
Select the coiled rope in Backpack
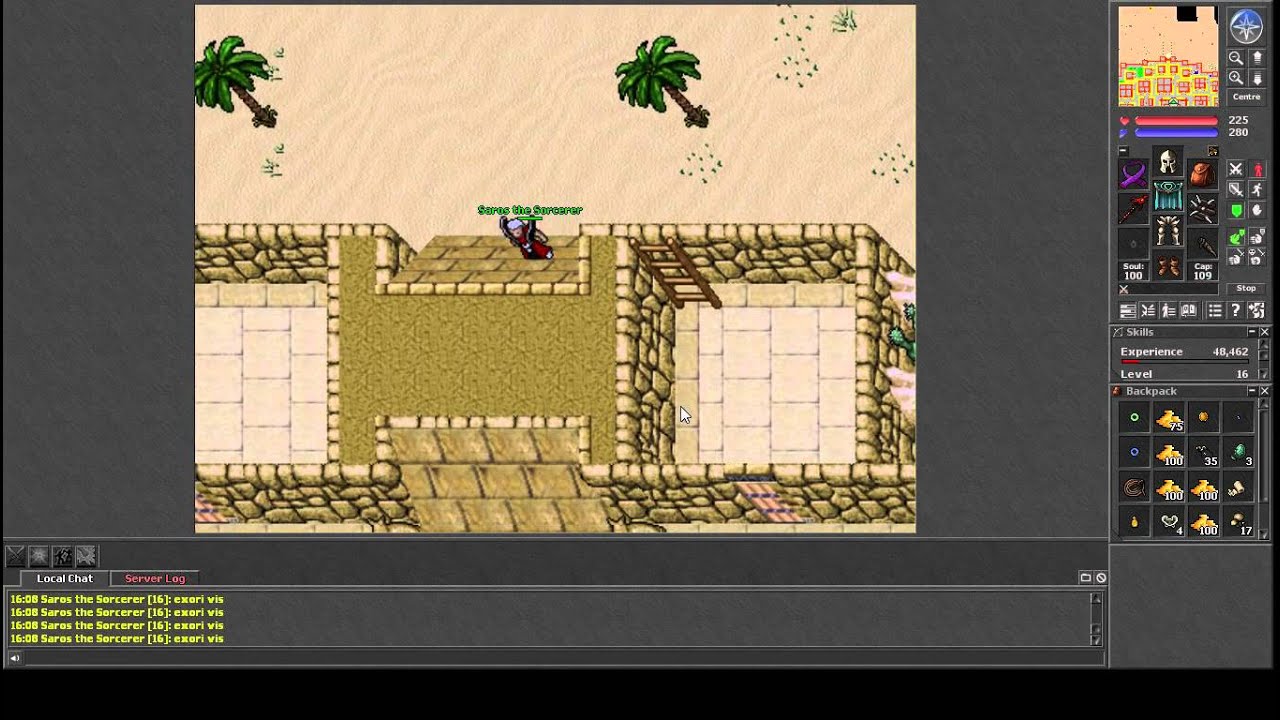pyautogui.click(x=1134, y=488)
